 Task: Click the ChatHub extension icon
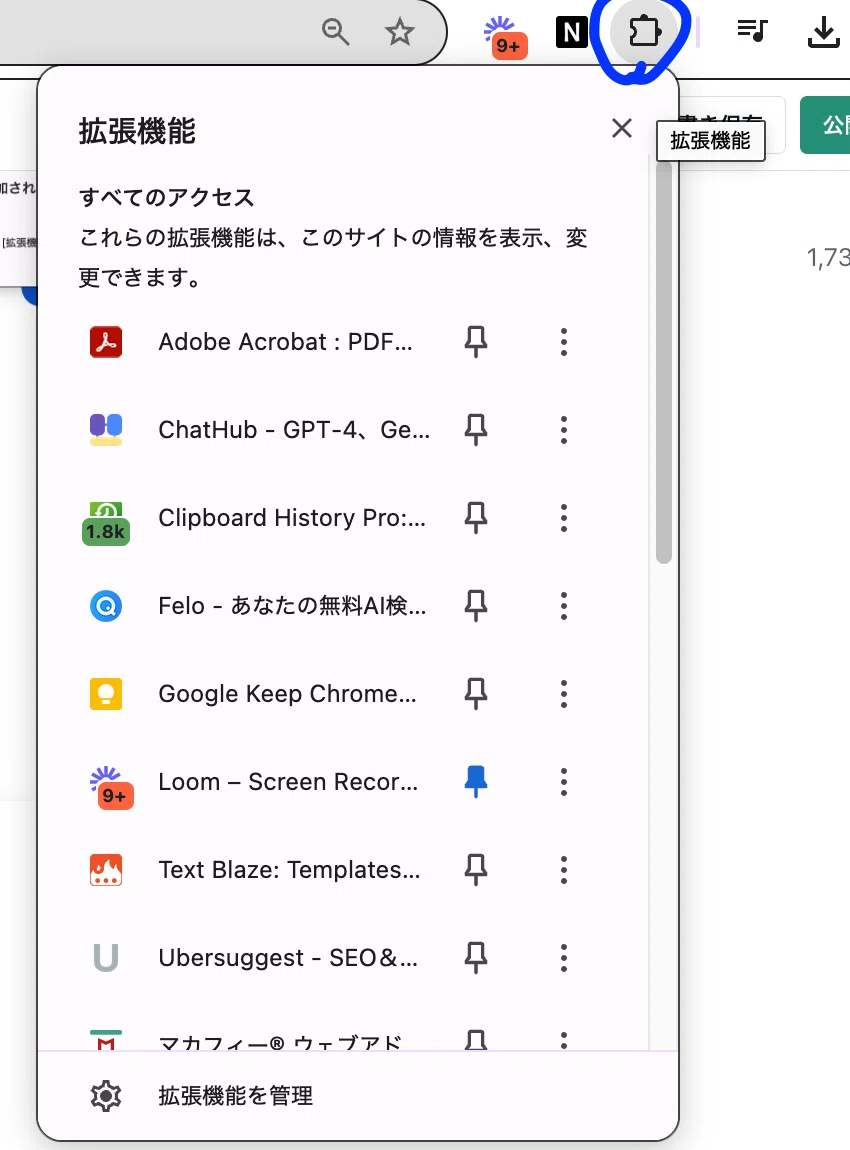(106, 430)
